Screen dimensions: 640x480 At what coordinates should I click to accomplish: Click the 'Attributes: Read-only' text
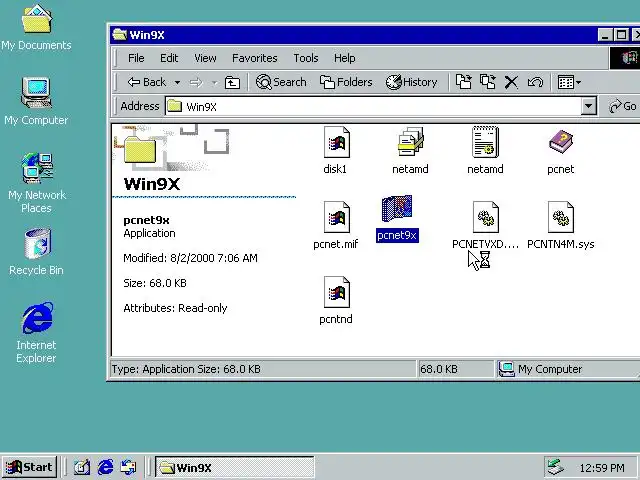point(175,308)
